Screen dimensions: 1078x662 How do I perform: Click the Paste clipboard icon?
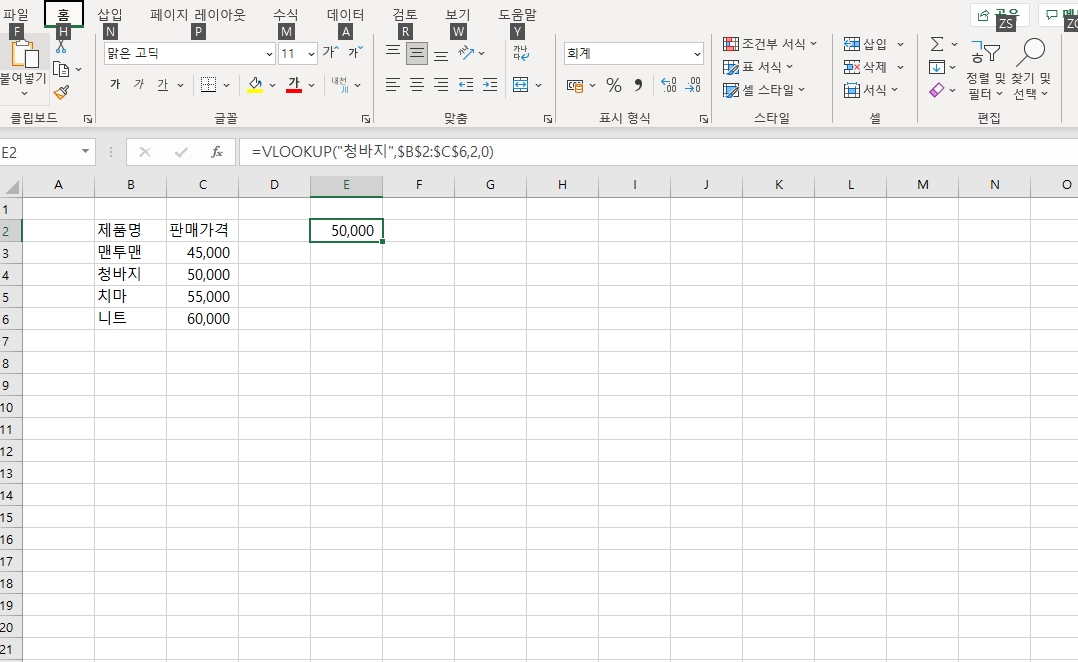click(x=24, y=55)
